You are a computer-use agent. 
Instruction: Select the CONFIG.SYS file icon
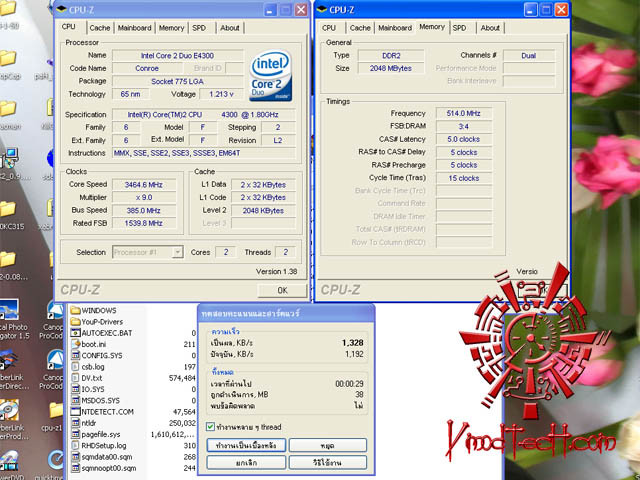coord(75,355)
